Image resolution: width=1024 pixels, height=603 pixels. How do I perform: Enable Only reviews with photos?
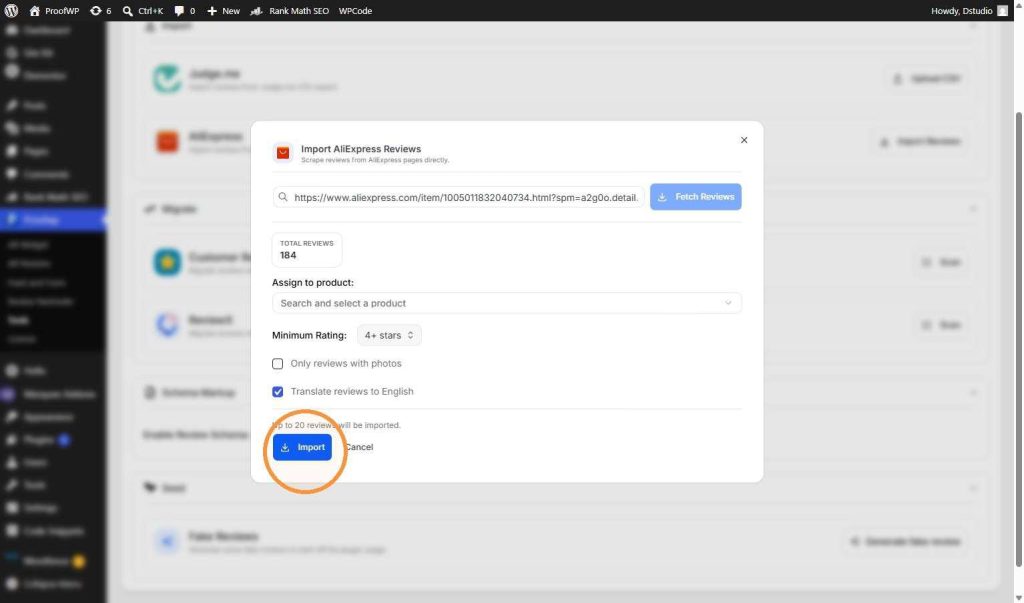click(278, 363)
